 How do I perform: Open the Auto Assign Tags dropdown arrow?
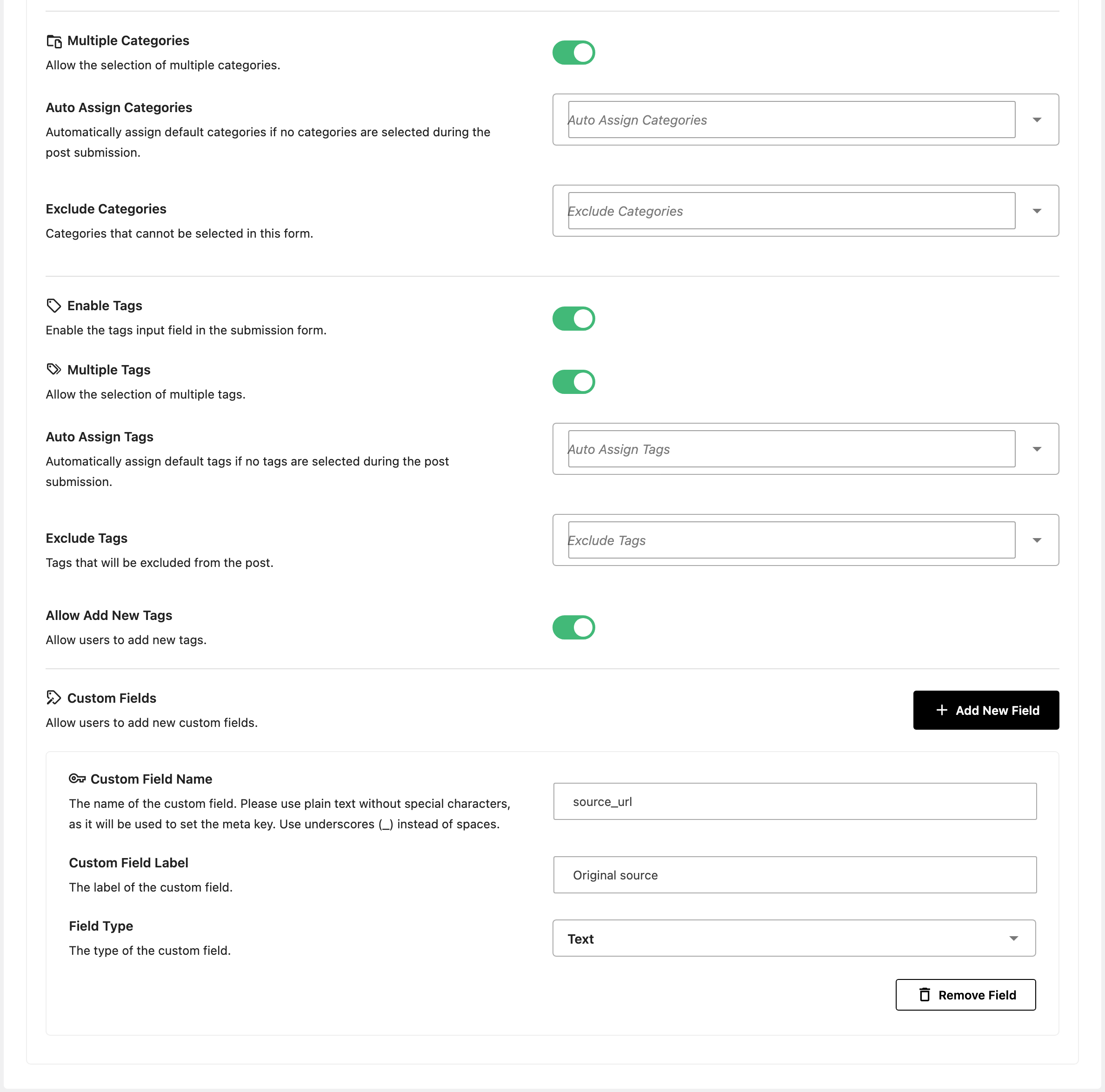click(1037, 448)
